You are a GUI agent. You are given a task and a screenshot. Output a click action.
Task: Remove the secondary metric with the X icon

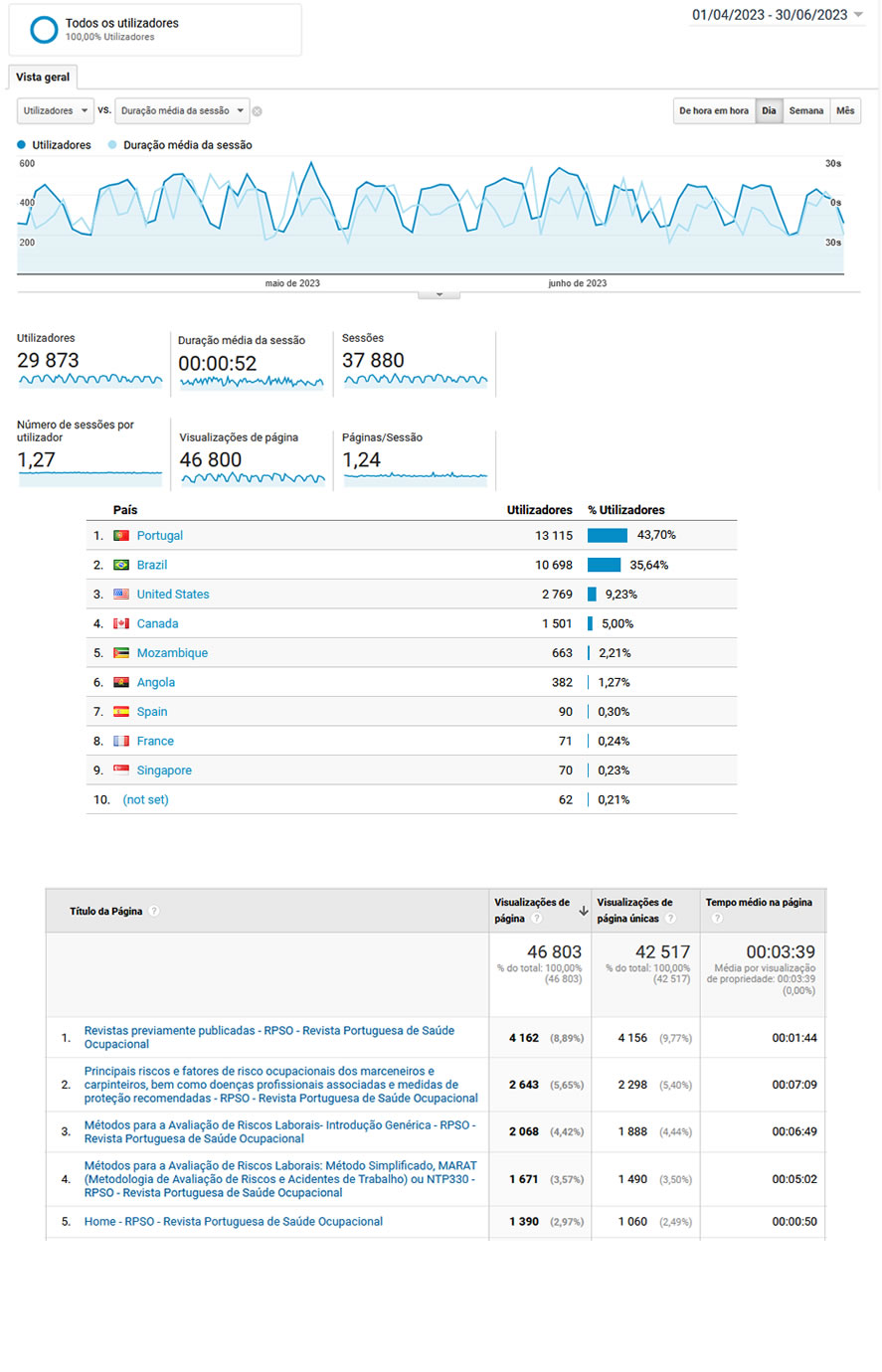(x=257, y=111)
